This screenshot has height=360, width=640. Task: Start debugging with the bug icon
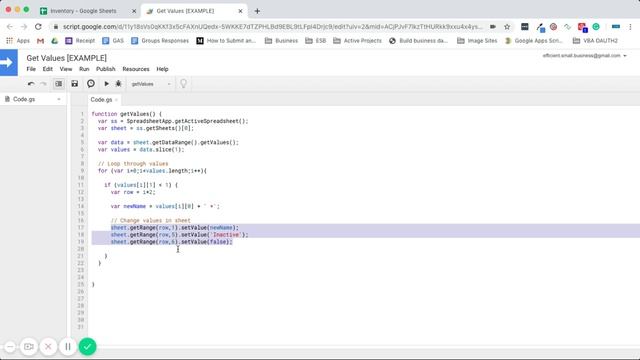click(x=118, y=84)
